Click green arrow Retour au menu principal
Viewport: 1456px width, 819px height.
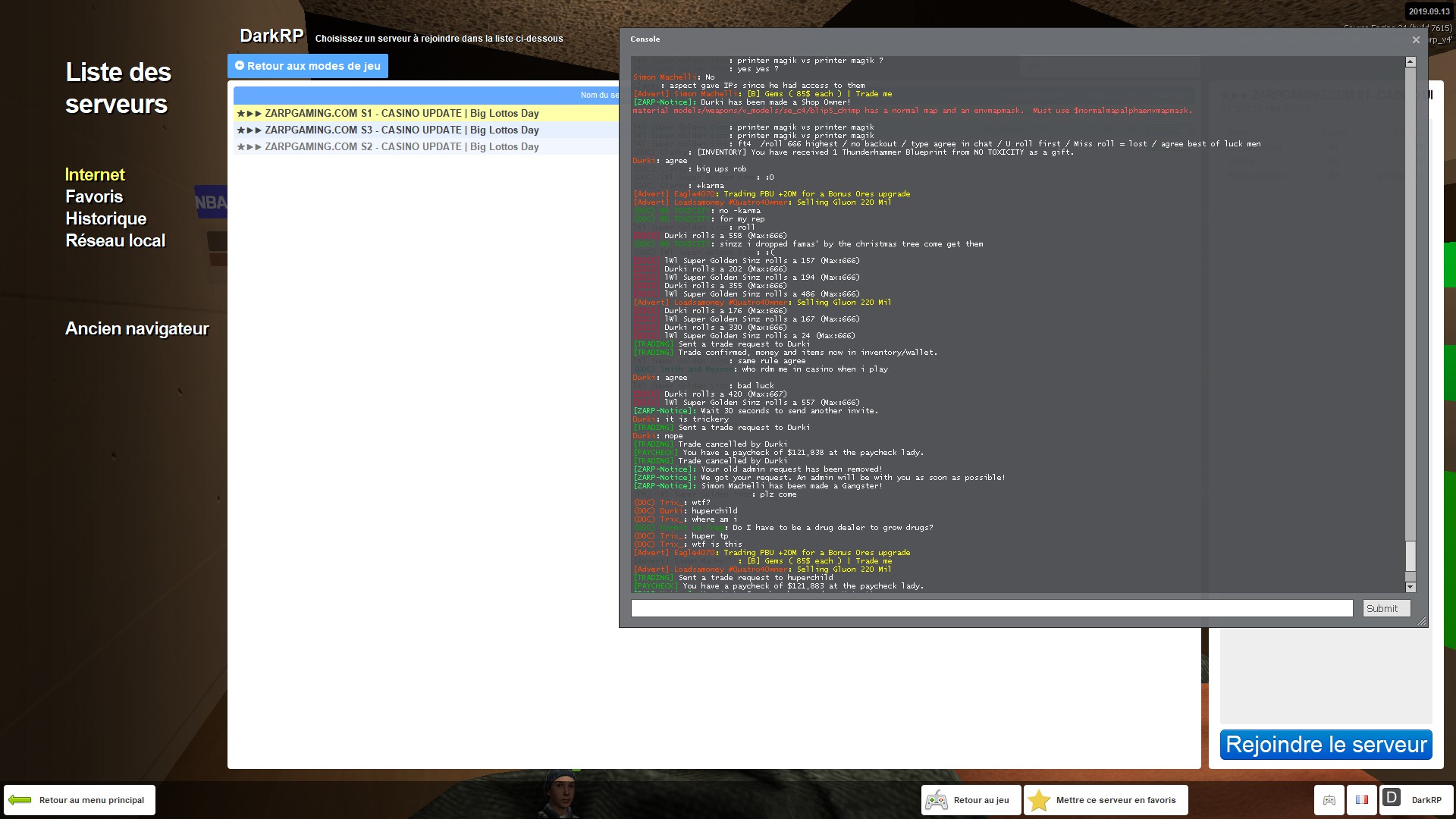click(x=20, y=800)
